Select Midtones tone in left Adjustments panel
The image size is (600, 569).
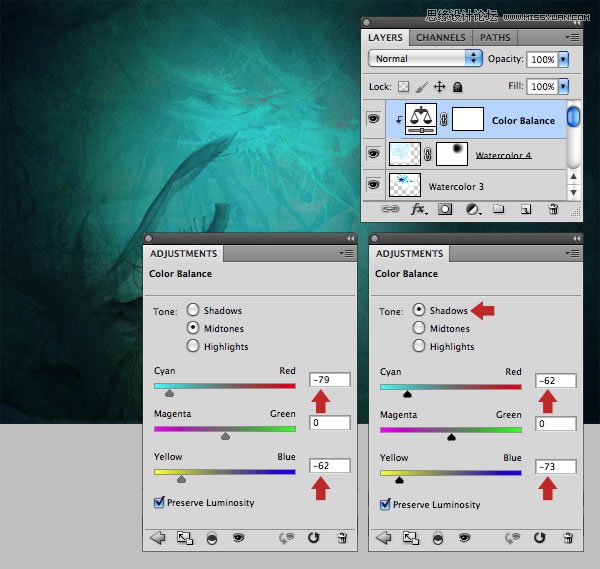tap(193, 328)
